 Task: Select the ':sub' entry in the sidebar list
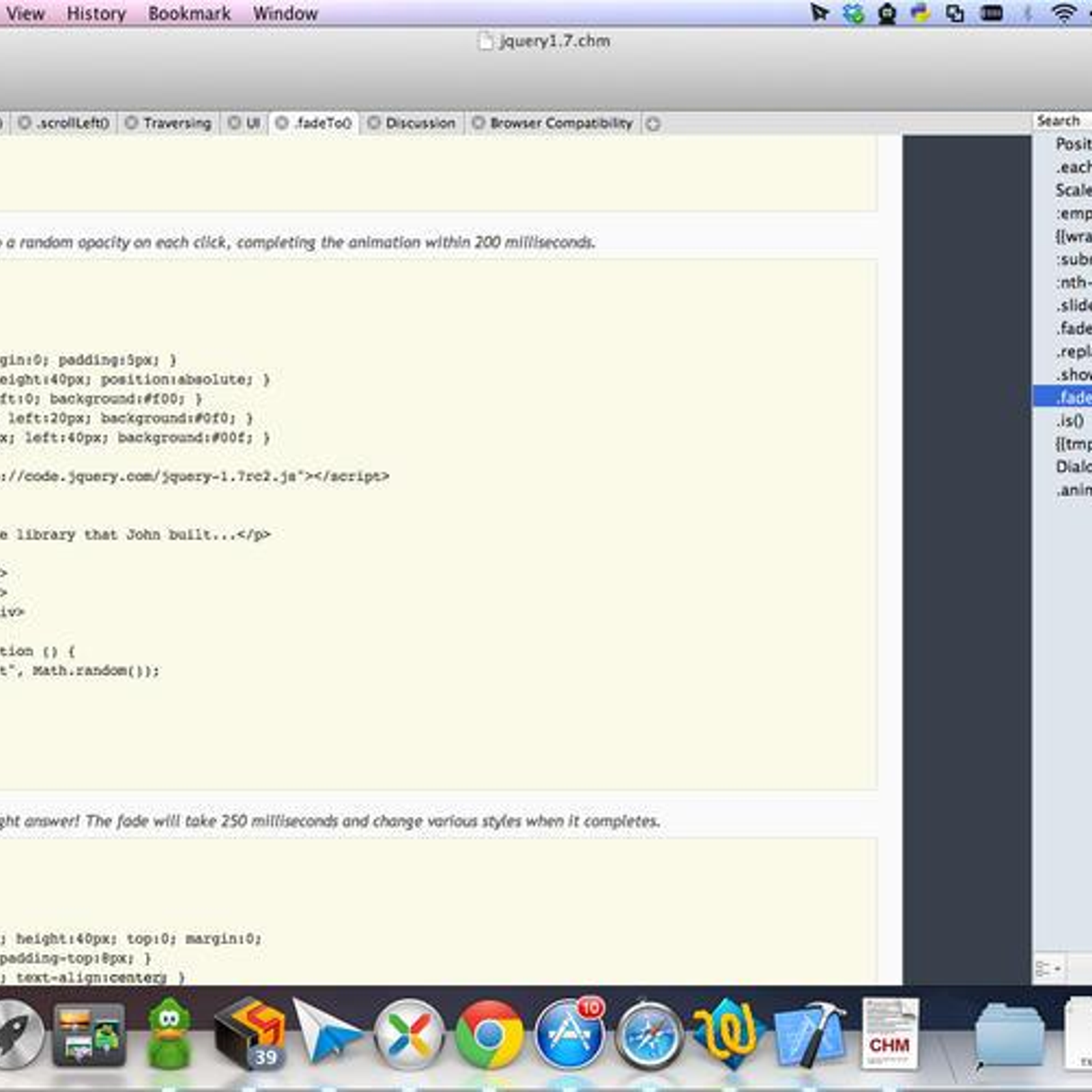coord(1063,259)
